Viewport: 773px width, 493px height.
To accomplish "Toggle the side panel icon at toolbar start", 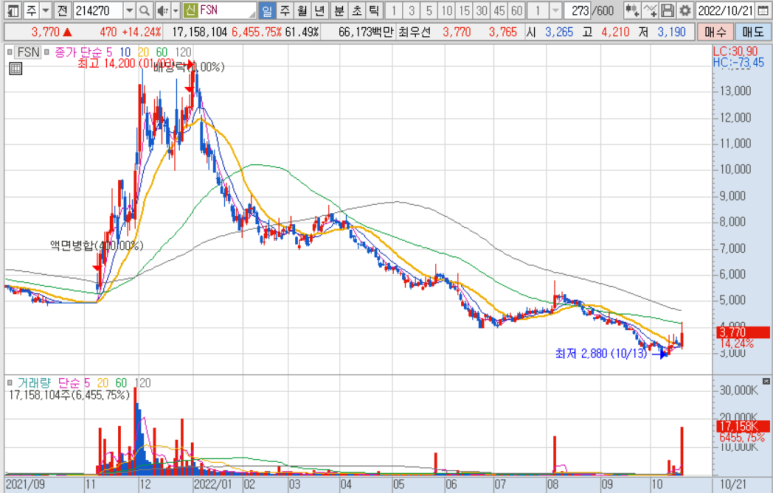I will [x=14, y=10].
